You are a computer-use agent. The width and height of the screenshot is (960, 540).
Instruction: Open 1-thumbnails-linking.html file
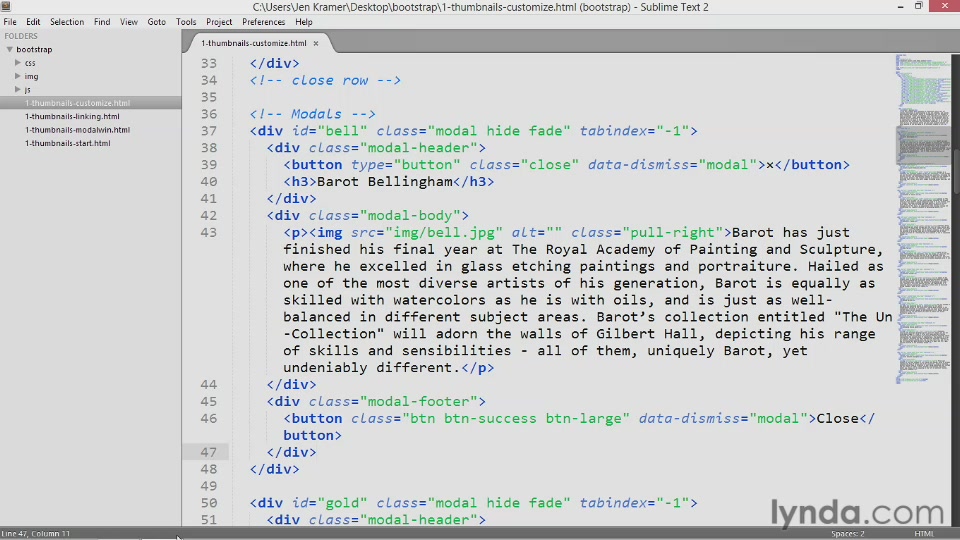pyautogui.click(x=72, y=116)
